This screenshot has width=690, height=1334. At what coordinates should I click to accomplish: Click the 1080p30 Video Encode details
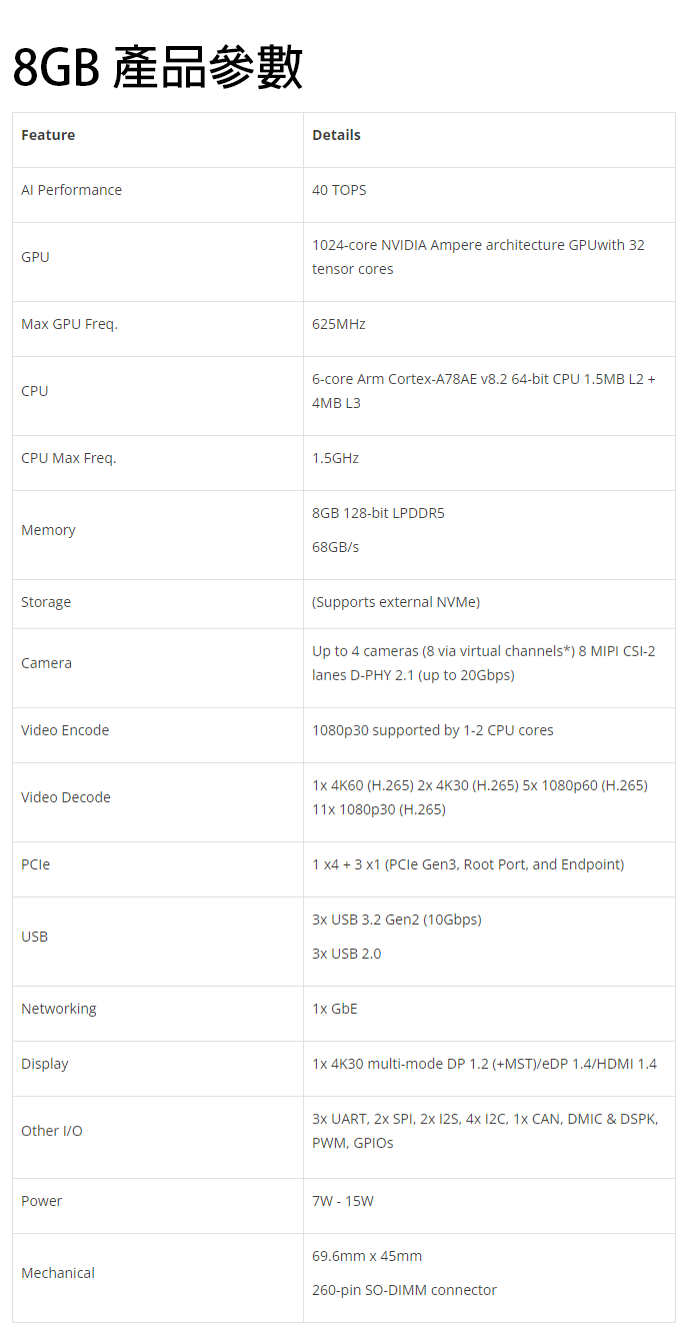click(432, 730)
